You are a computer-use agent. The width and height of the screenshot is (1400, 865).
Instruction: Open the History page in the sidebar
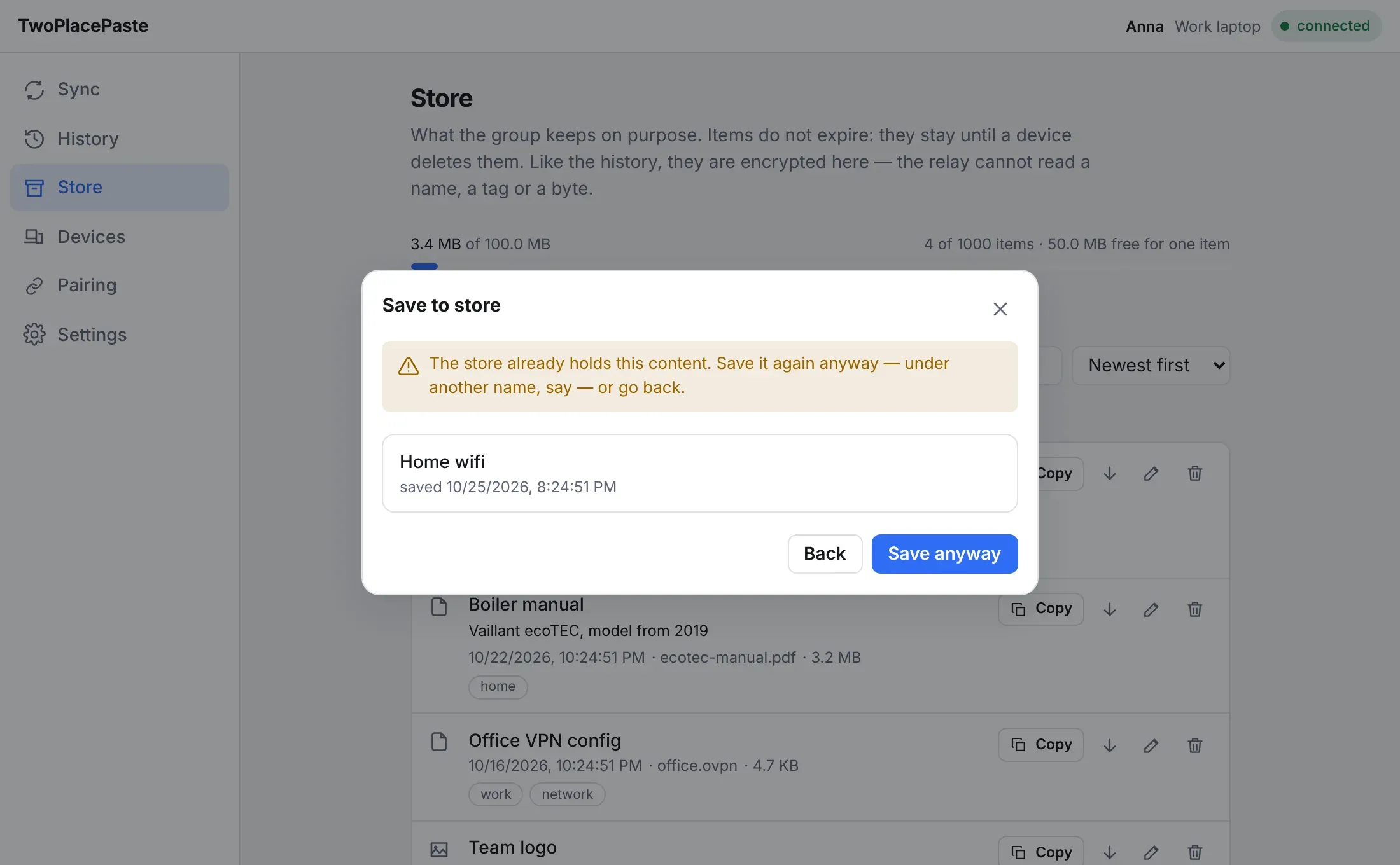coord(120,139)
